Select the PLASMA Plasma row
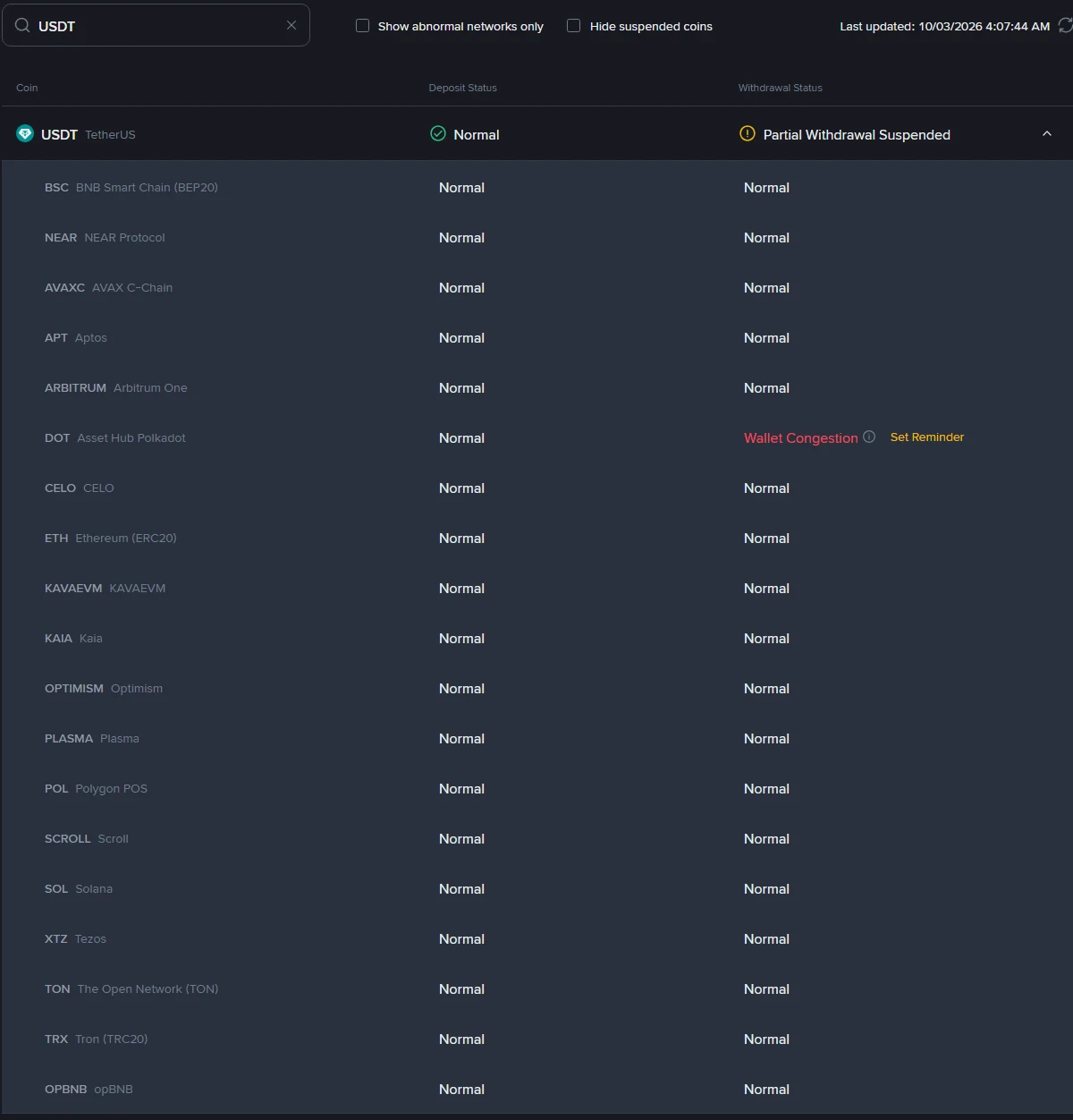Viewport: 1073px width, 1120px height. (536, 739)
